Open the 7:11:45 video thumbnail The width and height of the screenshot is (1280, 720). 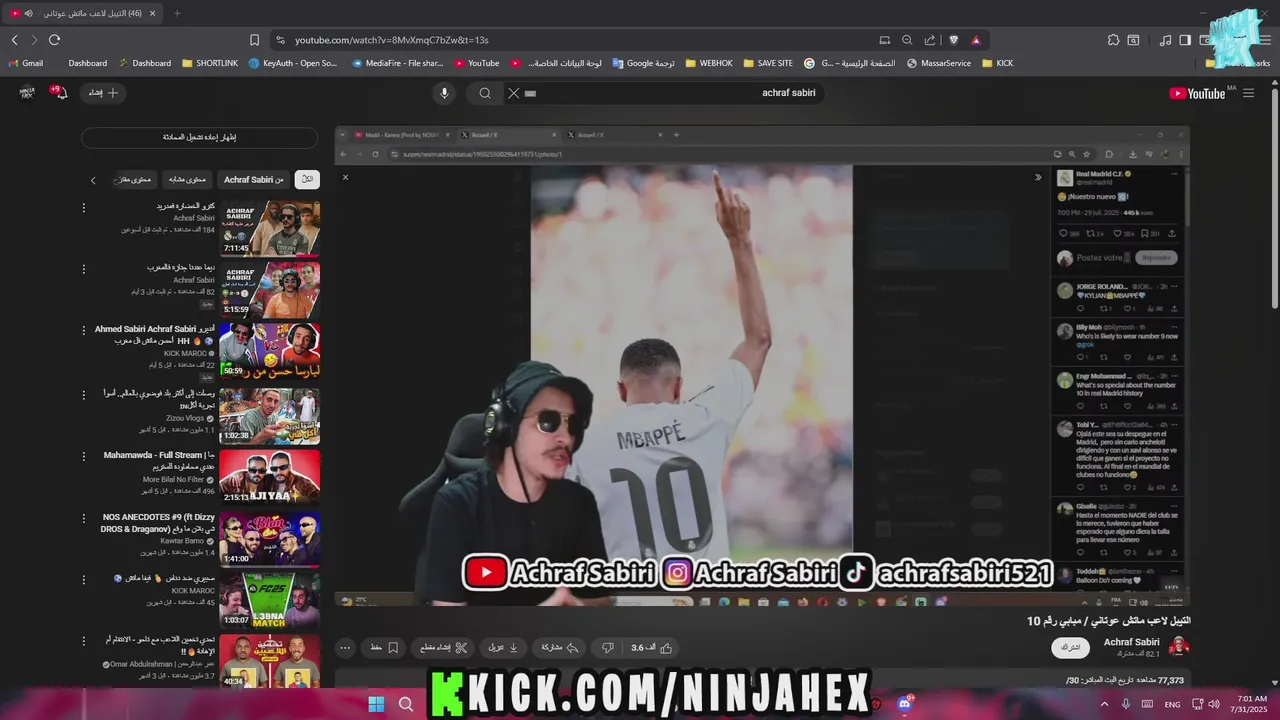coord(270,228)
